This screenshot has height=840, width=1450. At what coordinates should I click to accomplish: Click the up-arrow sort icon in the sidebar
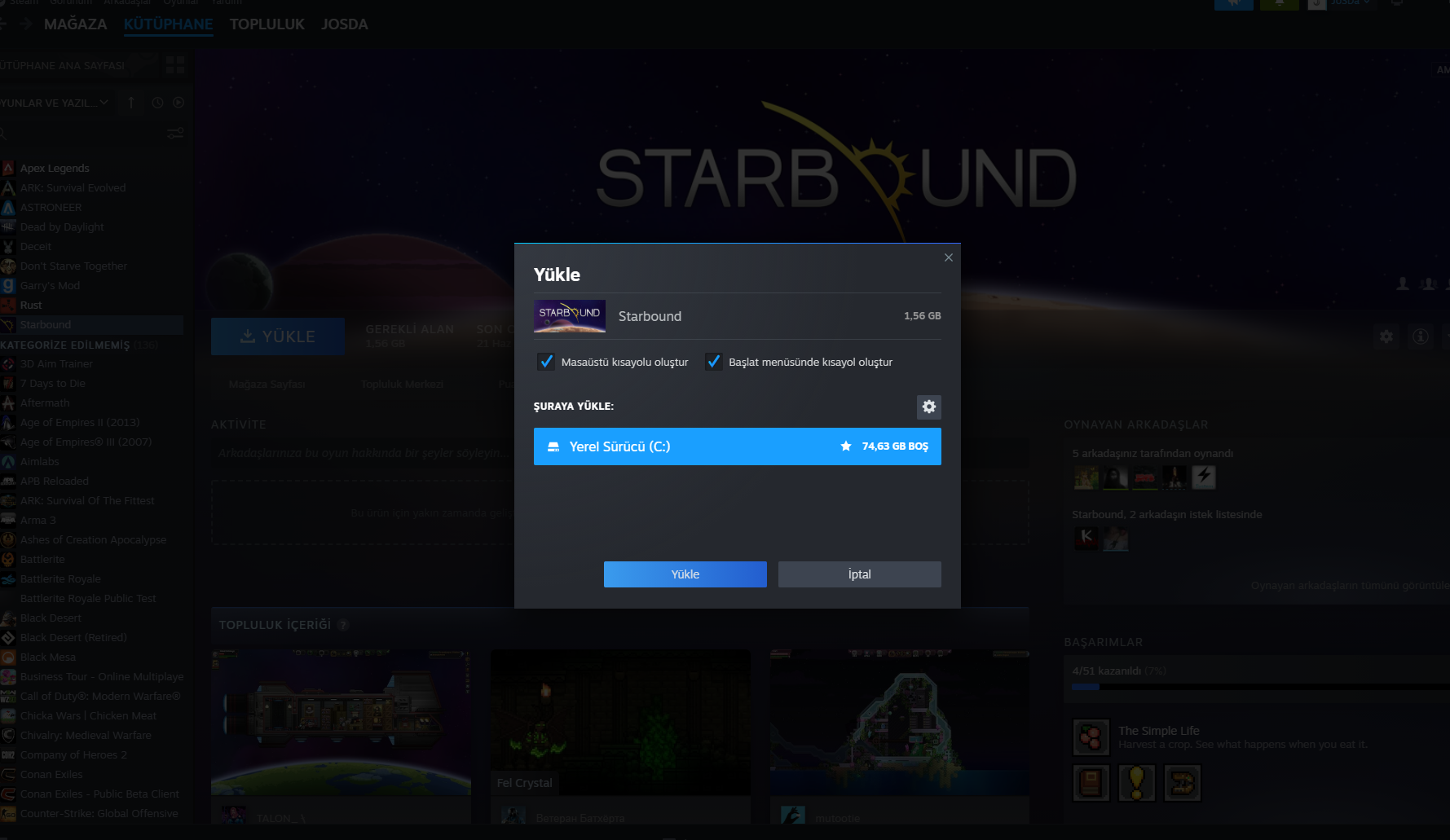point(131,103)
